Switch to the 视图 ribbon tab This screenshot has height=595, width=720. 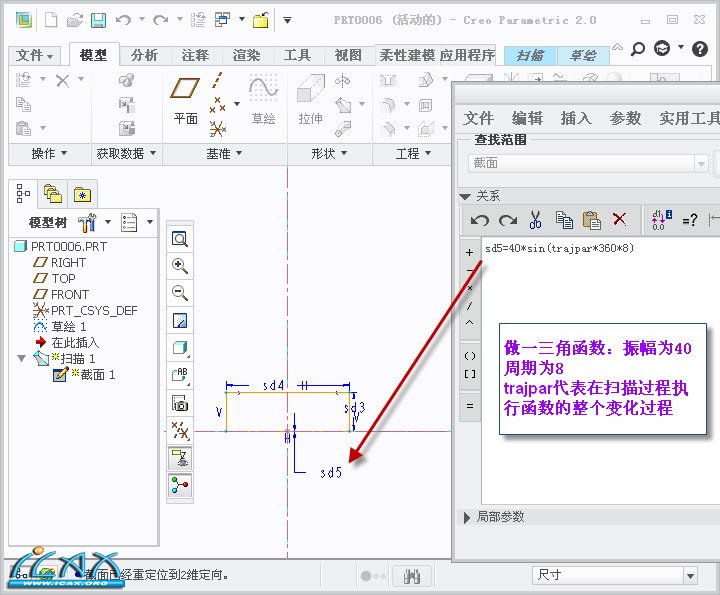tap(348, 56)
